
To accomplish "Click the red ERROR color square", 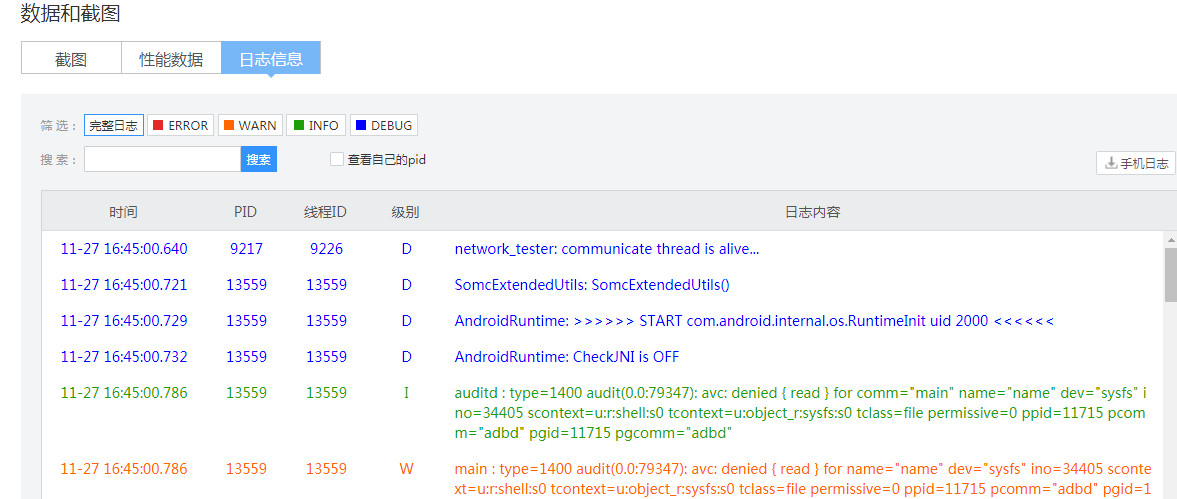I will [x=157, y=125].
